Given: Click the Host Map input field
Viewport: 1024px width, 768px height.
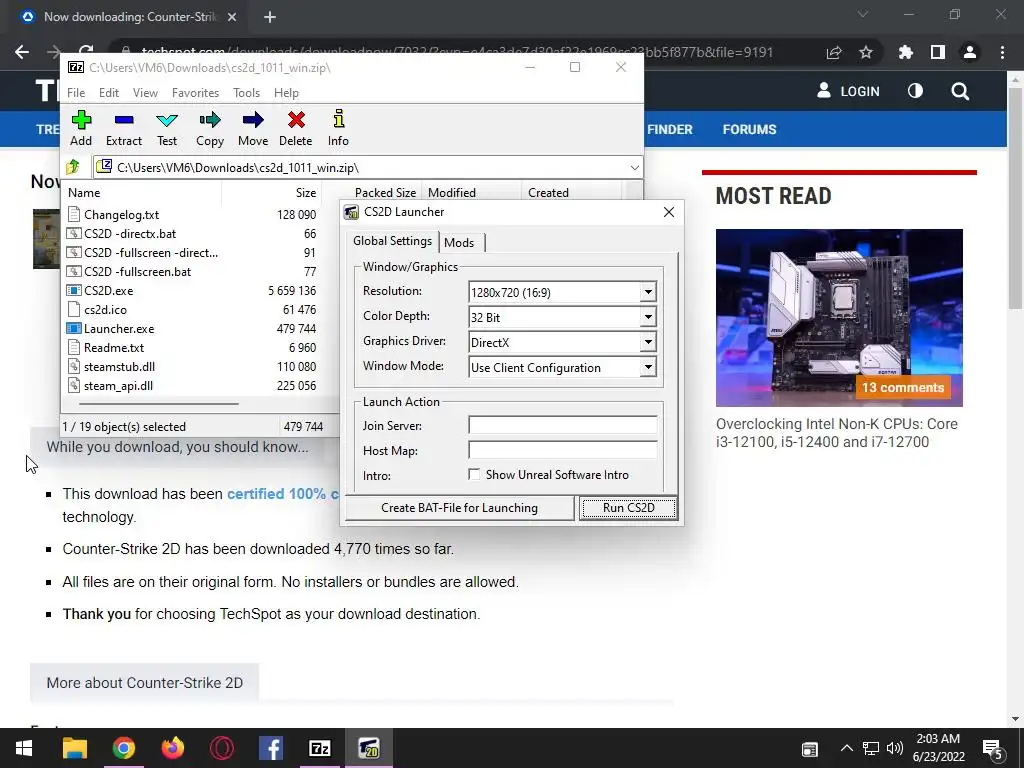Looking at the screenshot, I should pyautogui.click(x=562, y=450).
